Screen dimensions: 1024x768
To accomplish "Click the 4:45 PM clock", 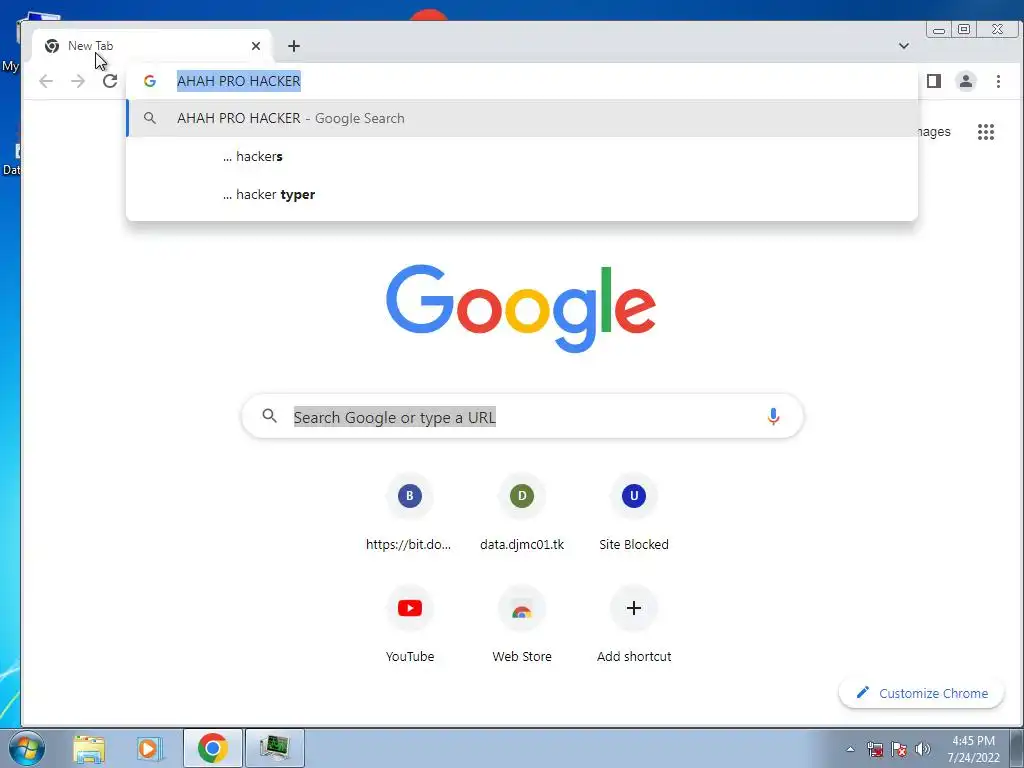I will (973, 741).
